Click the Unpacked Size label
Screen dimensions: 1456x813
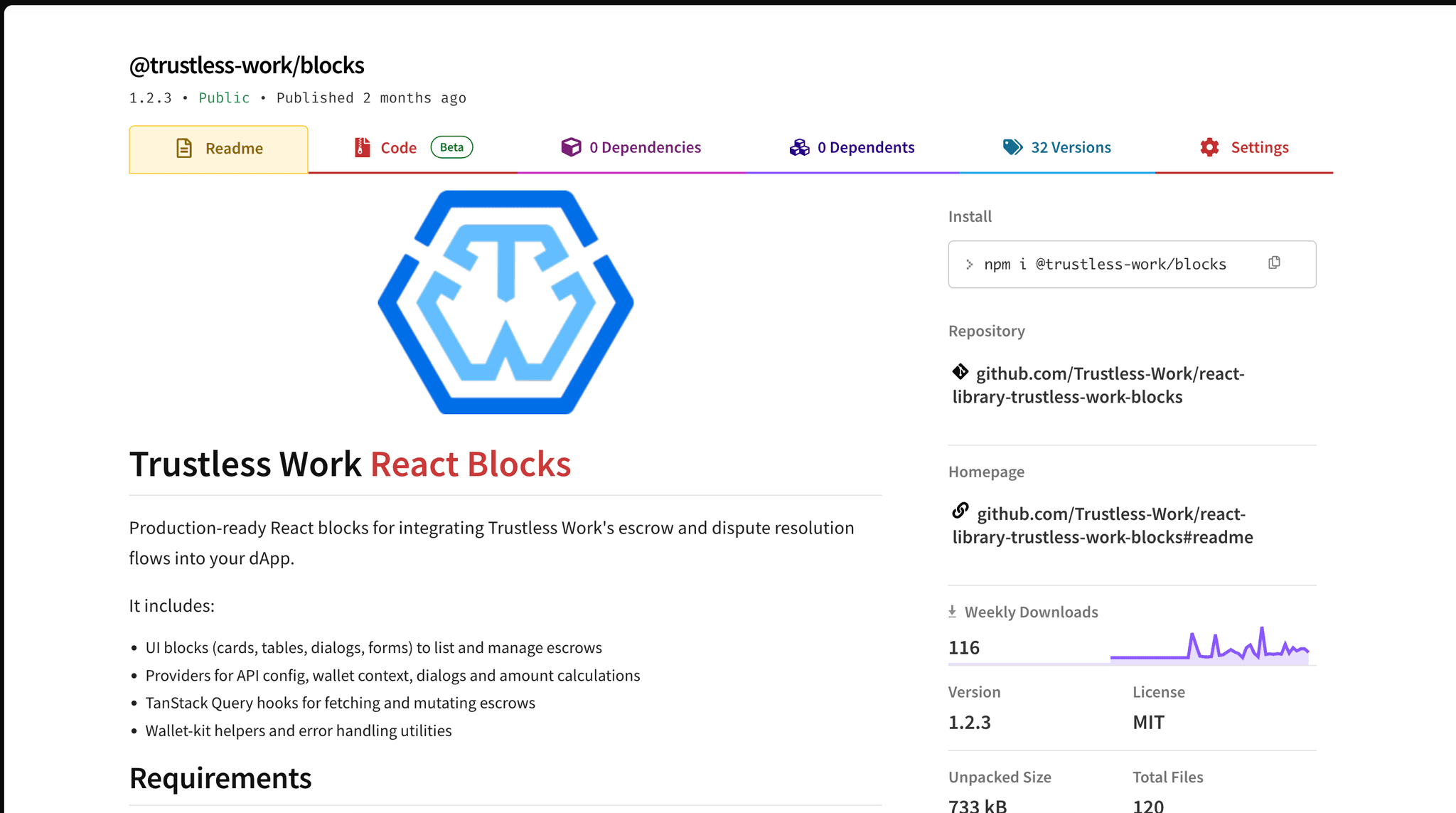1000,777
